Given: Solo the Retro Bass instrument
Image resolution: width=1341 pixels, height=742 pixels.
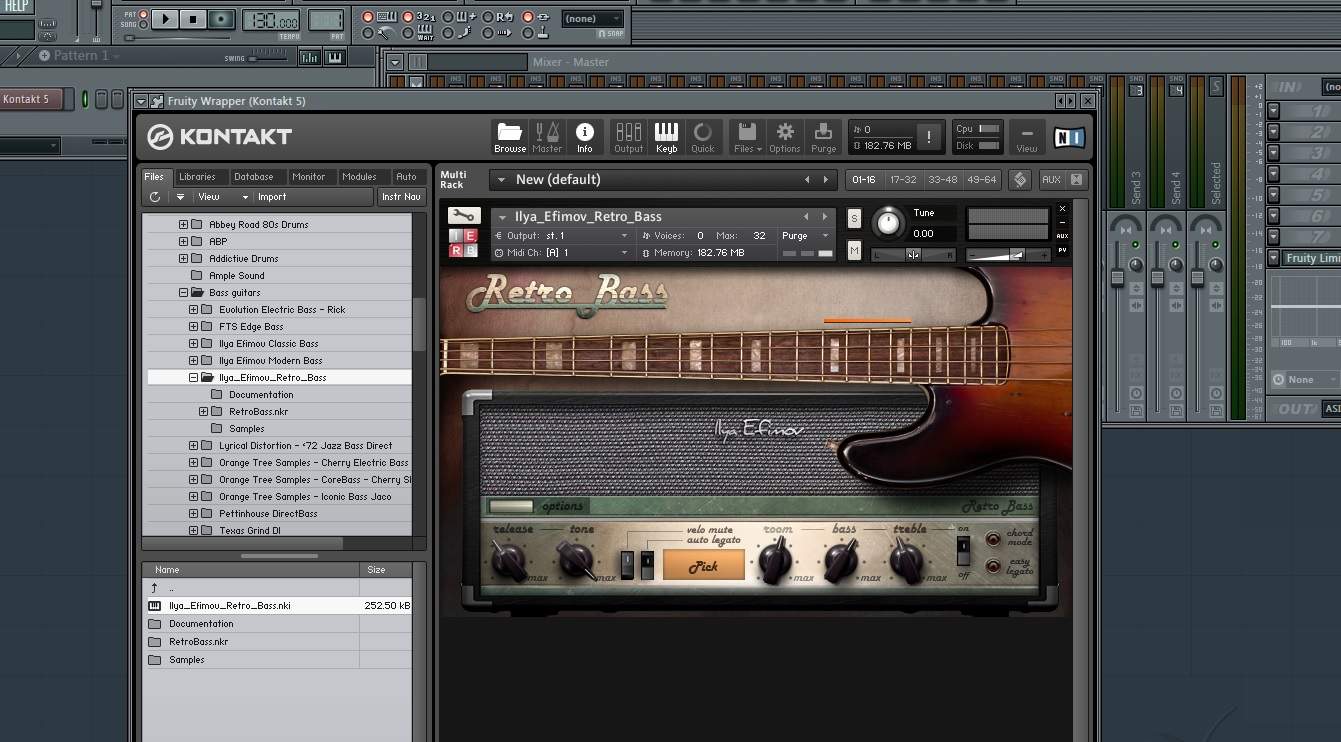Looking at the screenshot, I should [854, 219].
